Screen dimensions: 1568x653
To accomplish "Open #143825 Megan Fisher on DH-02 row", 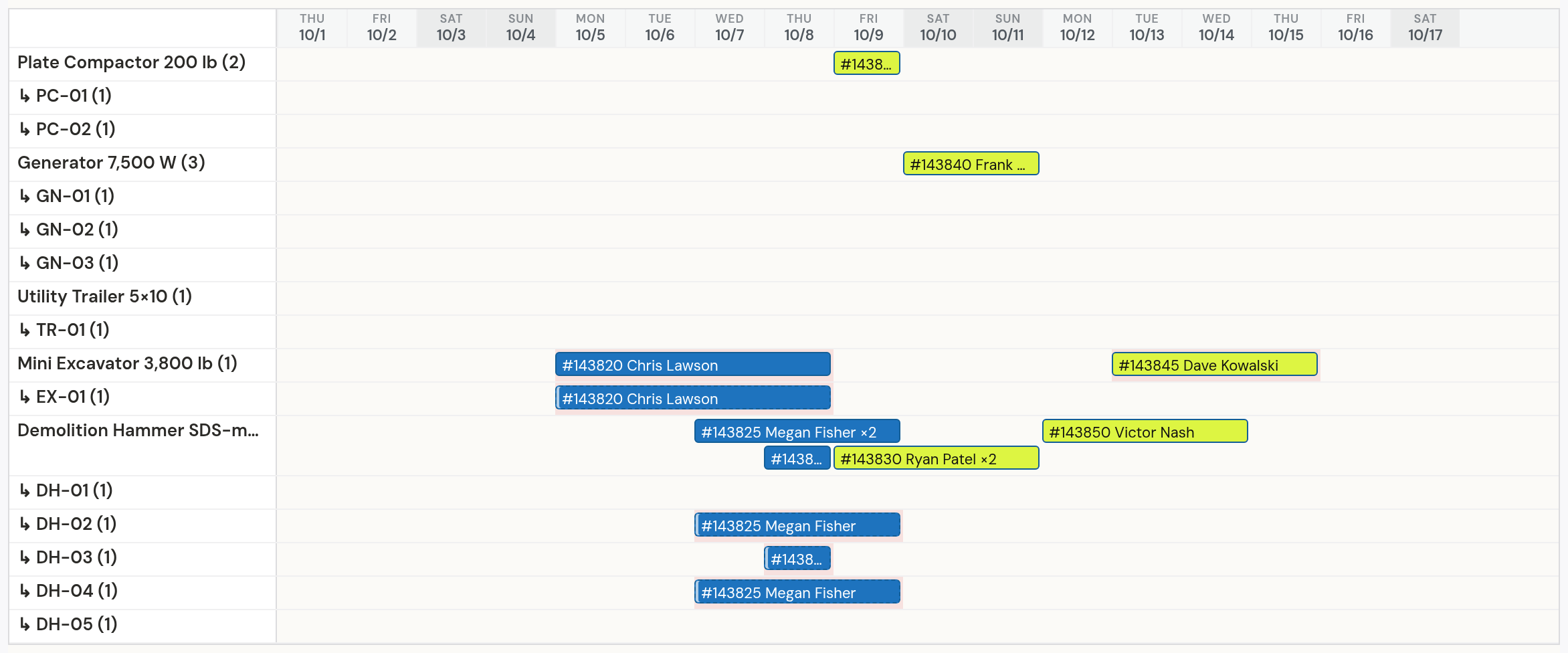I will click(797, 525).
